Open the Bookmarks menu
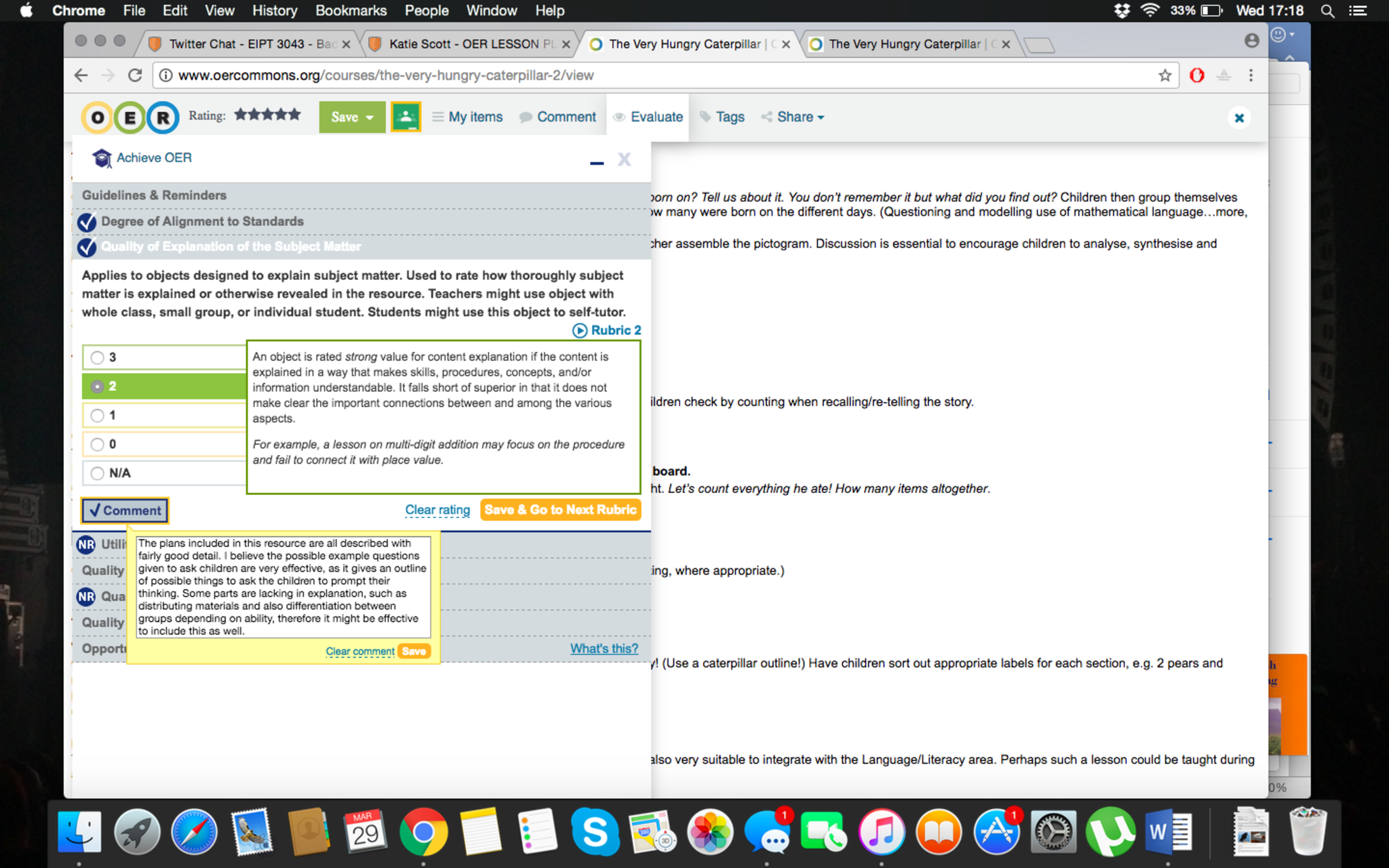This screenshot has width=1389, height=868. tap(351, 10)
